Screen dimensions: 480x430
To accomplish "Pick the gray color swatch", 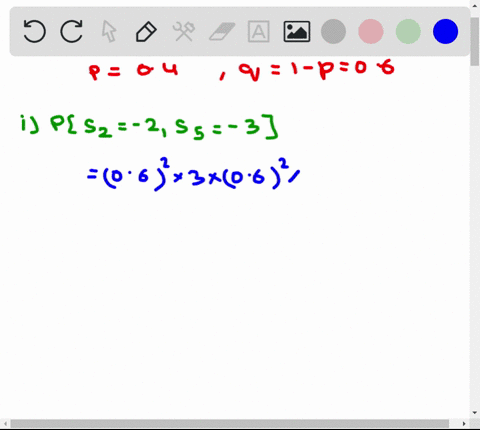I will pyautogui.click(x=333, y=31).
